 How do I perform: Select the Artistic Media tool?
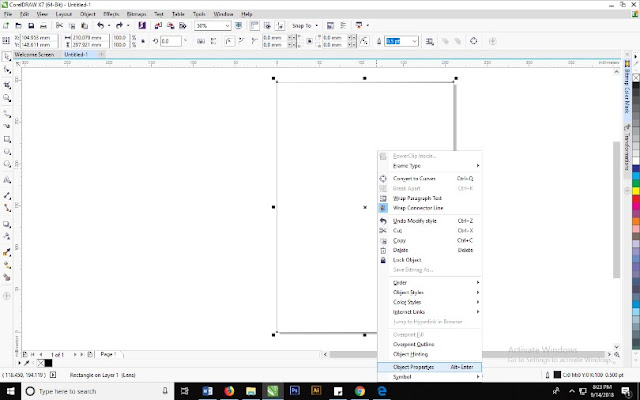click(7, 127)
